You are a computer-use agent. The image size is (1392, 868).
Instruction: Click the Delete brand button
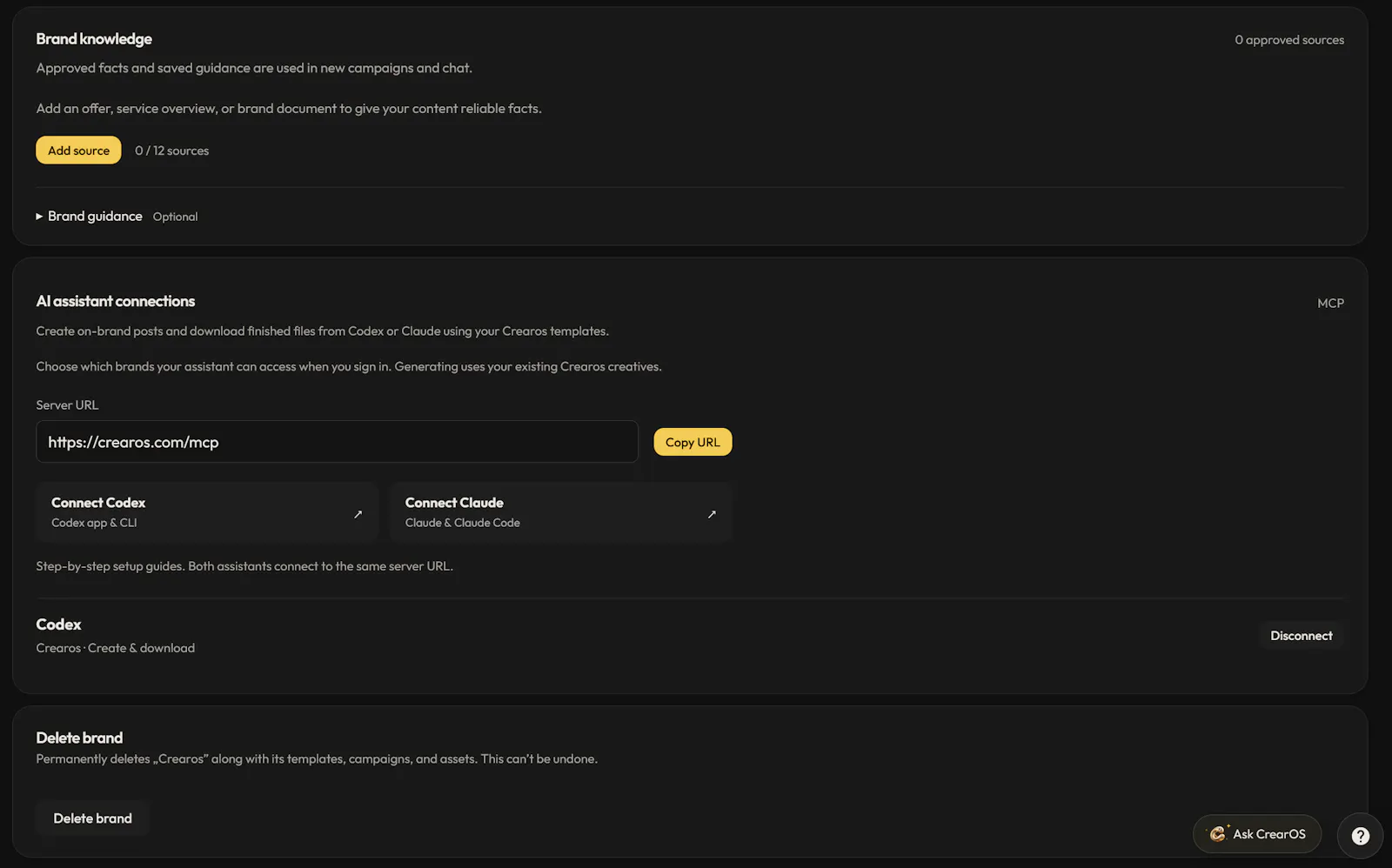click(92, 818)
